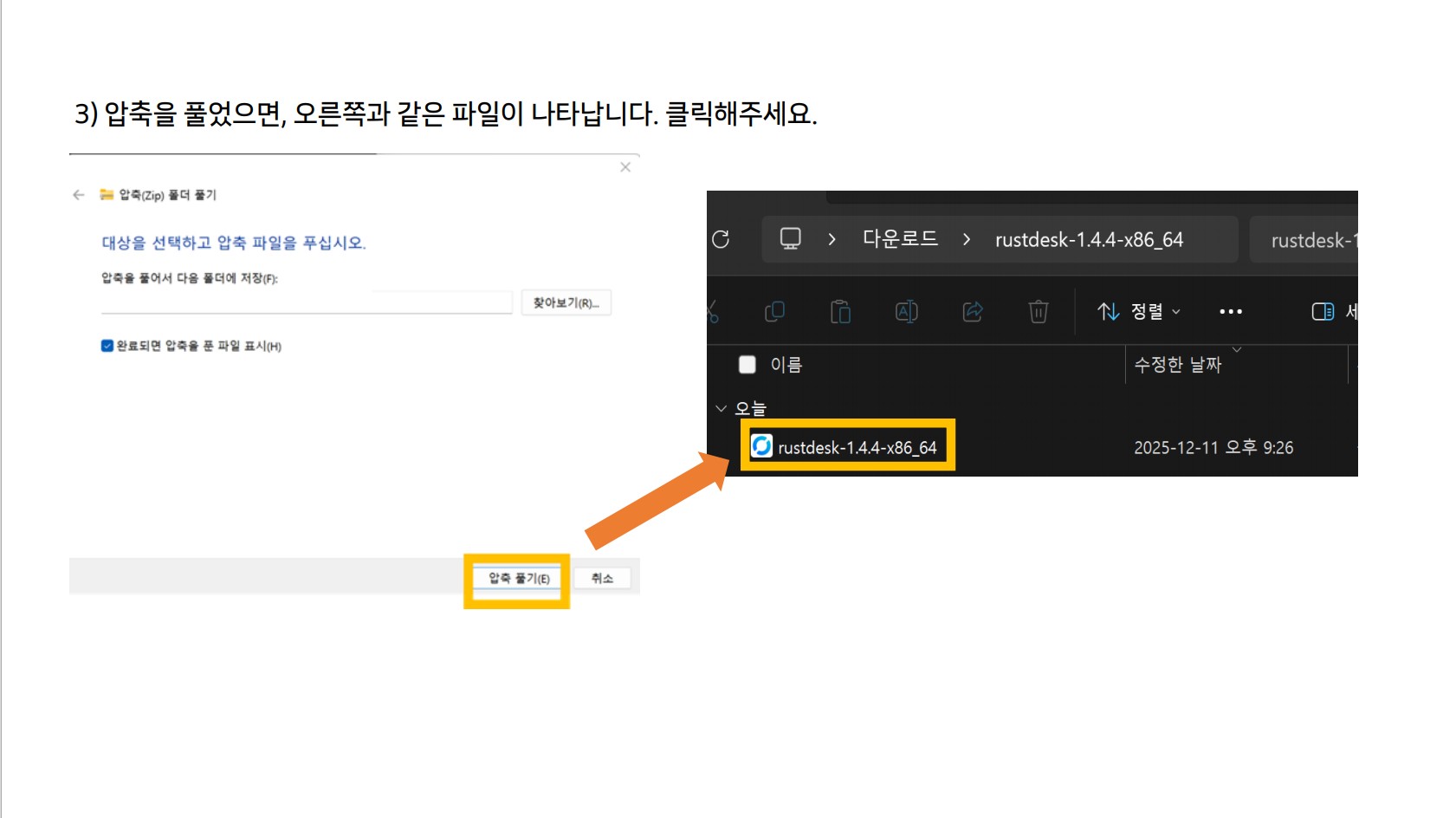The image size is (1456, 818).
Task: Navigate to 다운로드 via the breadcrumb
Action: [x=901, y=240]
